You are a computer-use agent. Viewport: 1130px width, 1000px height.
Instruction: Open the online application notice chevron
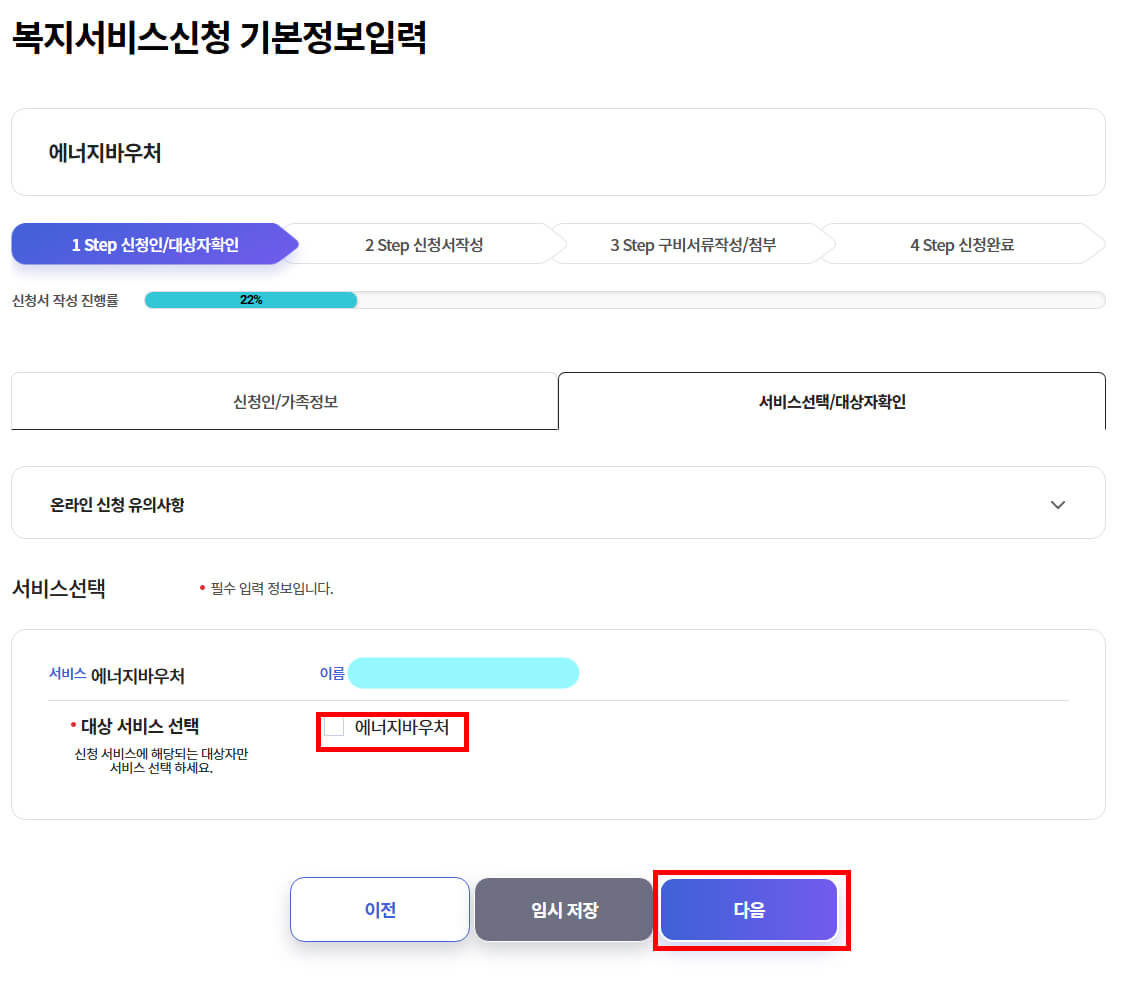[1058, 505]
